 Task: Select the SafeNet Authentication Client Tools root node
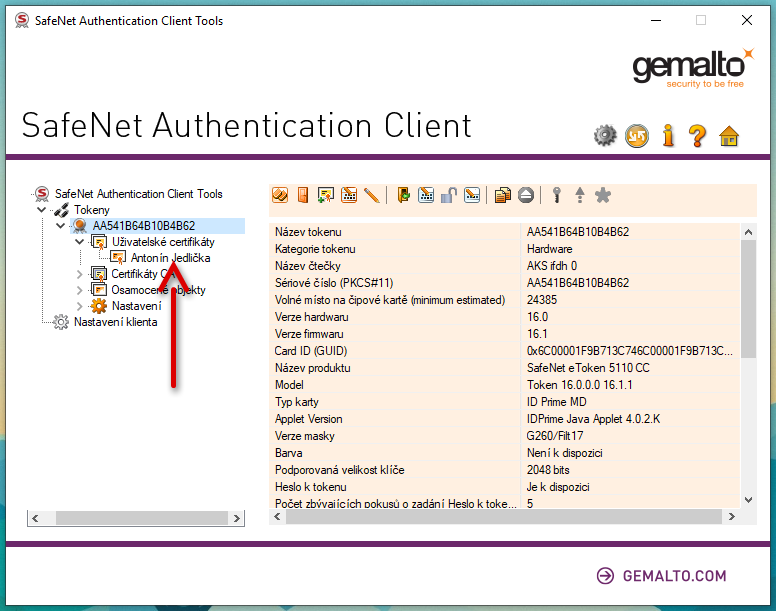[x=139, y=193]
